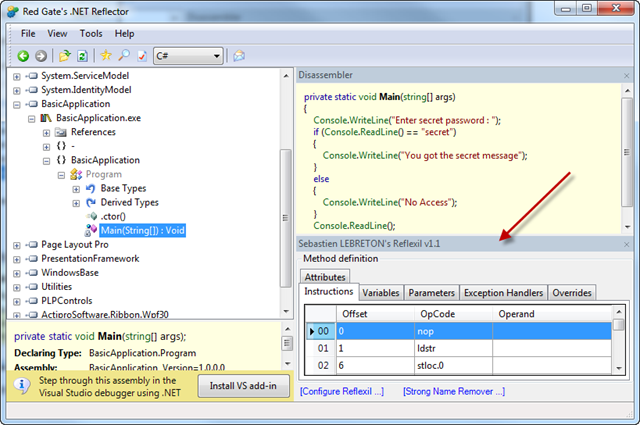
Task: Click the Refresh toolbar icon
Action: [82, 56]
